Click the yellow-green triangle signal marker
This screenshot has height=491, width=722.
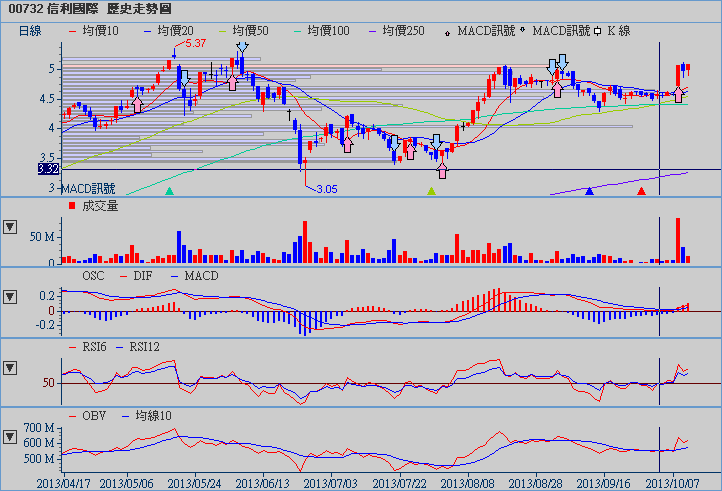431,190
